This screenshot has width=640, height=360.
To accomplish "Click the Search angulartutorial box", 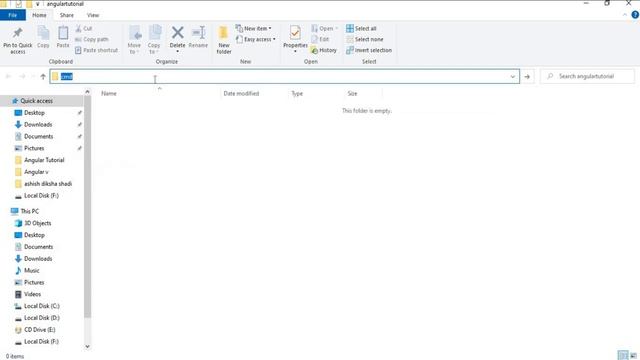I will pos(587,76).
